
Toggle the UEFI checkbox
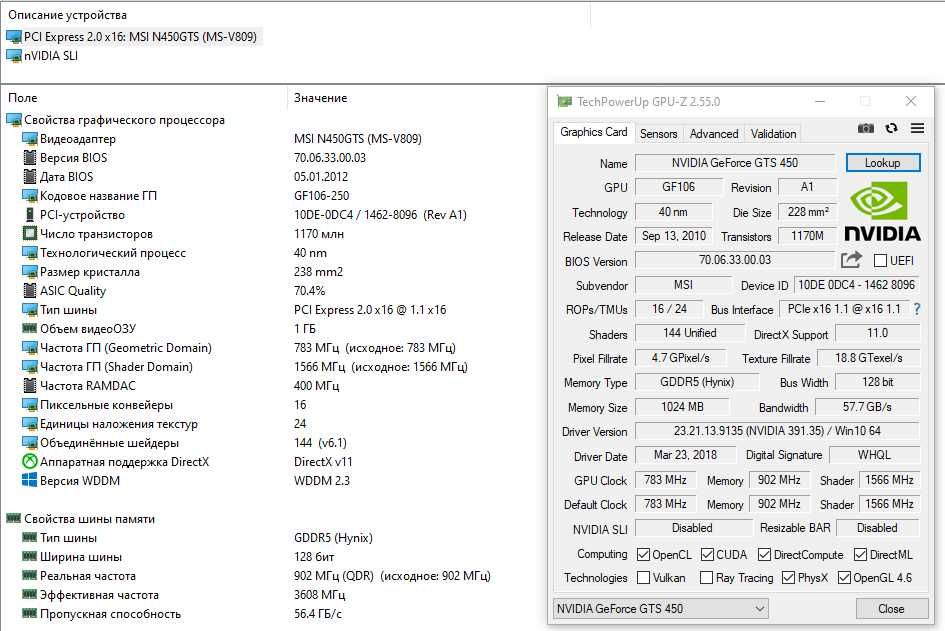click(880, 260)
